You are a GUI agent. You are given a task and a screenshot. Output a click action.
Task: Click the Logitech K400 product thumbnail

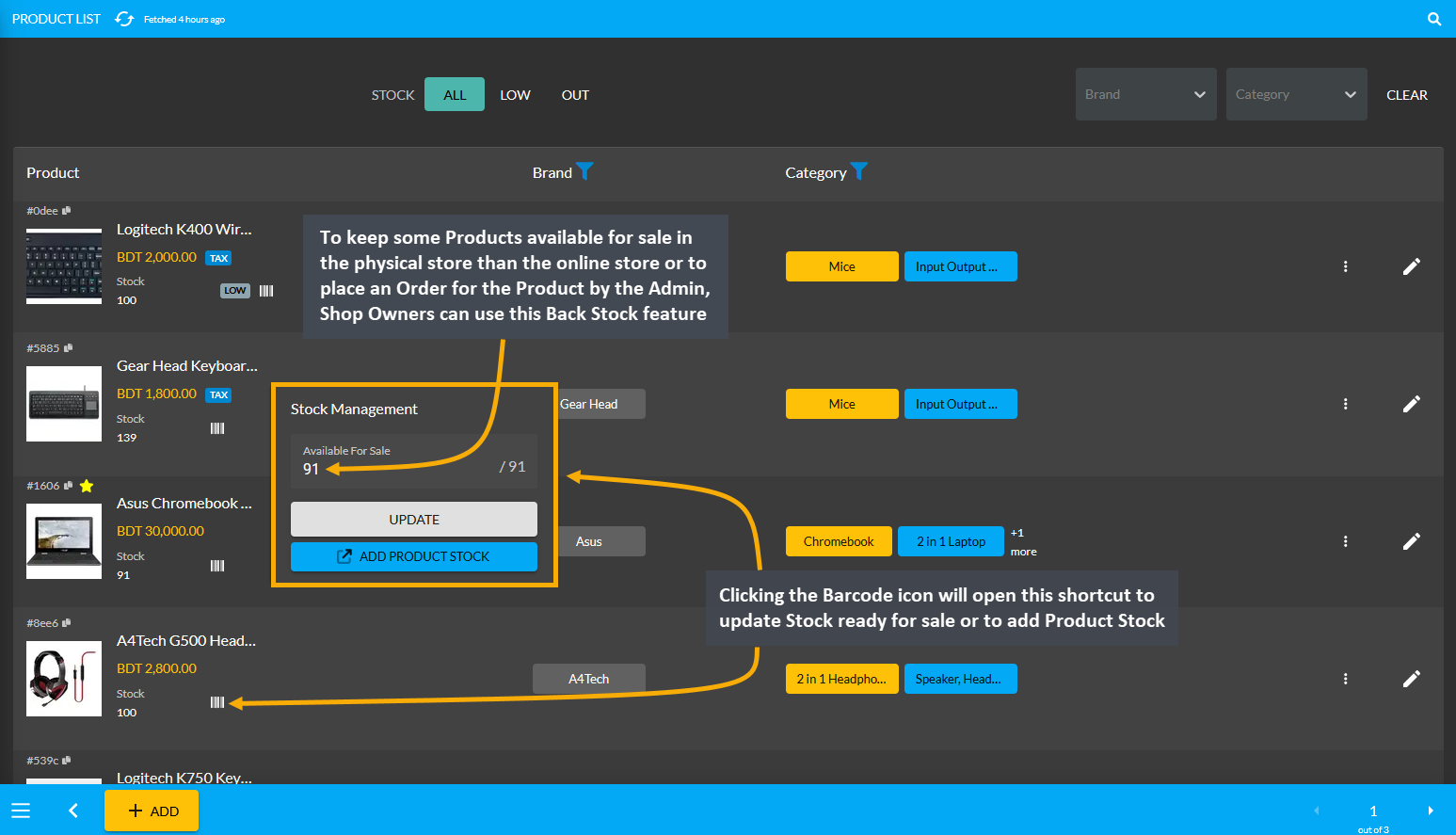click(x=64, y=266)
